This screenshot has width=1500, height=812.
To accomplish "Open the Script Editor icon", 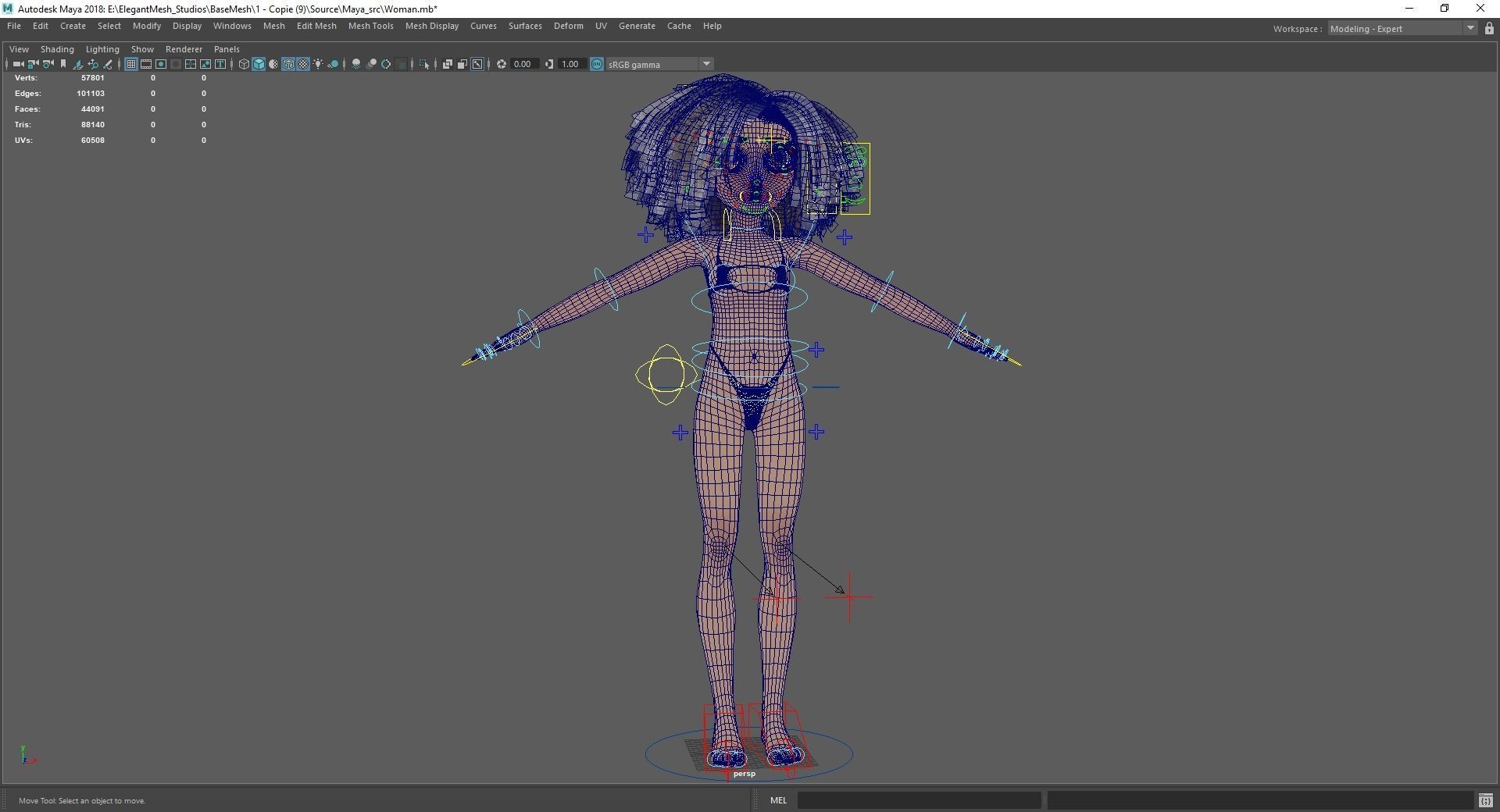I will click(1485, 800).
